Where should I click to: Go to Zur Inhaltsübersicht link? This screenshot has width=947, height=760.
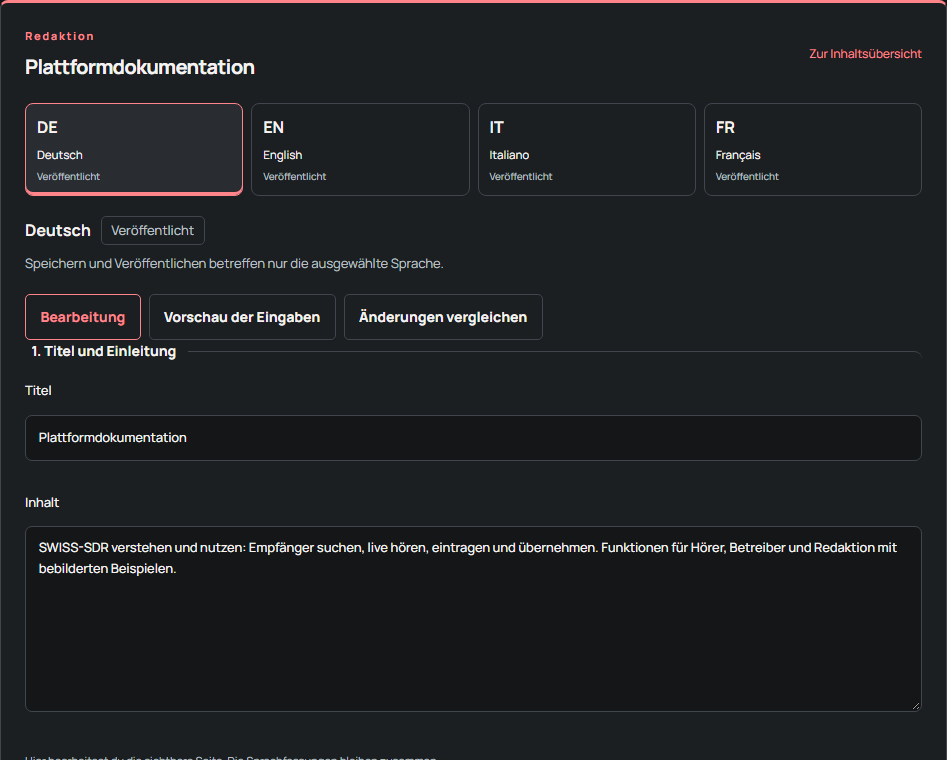coord(865,54)
